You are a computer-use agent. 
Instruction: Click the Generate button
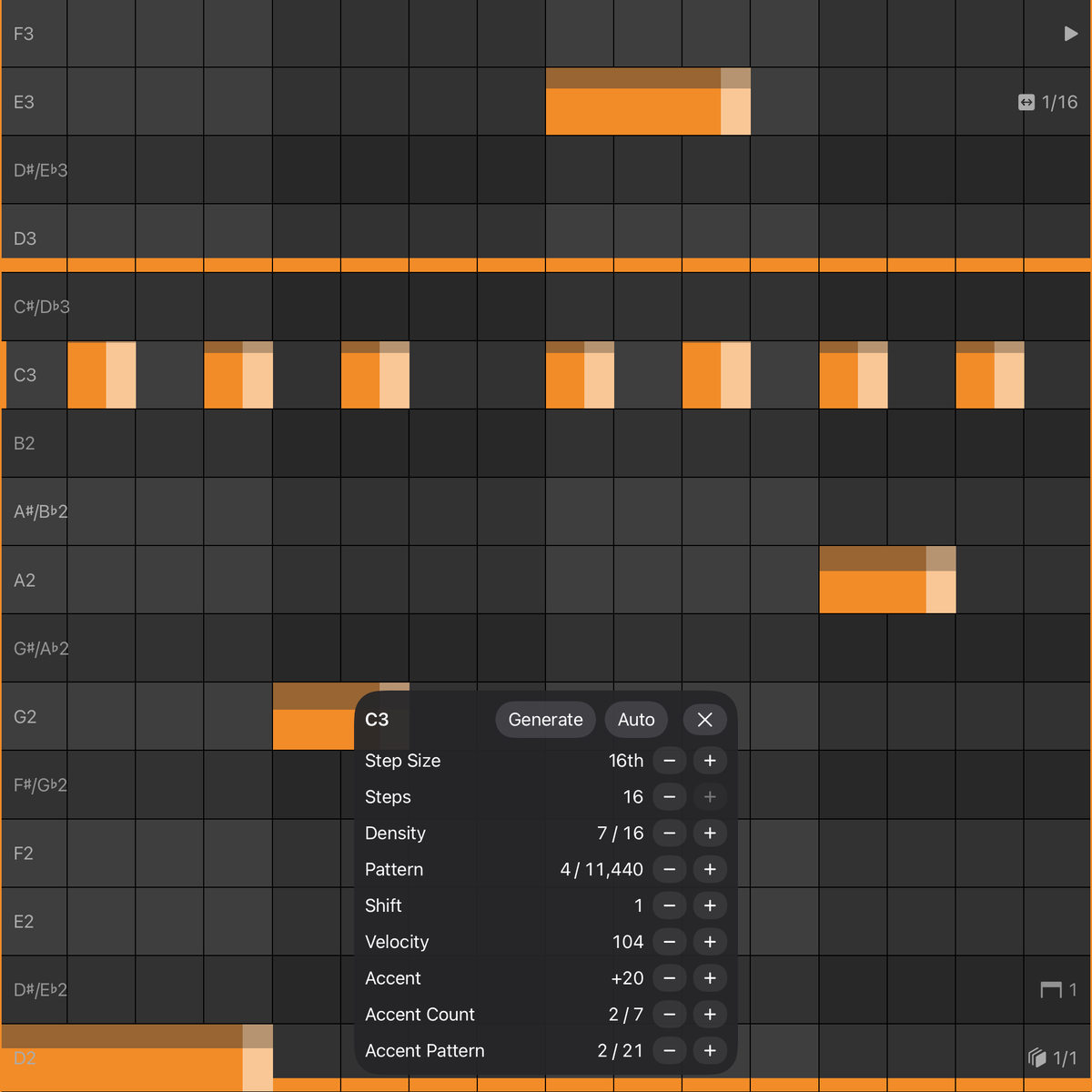tap(546, 720)
